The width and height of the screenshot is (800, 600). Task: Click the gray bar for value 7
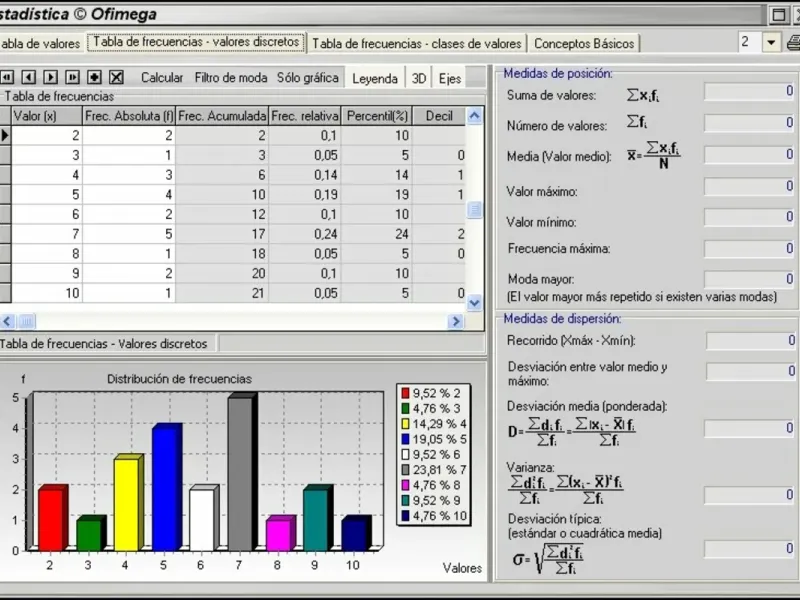pyautogui.click(x=242, y=472)
